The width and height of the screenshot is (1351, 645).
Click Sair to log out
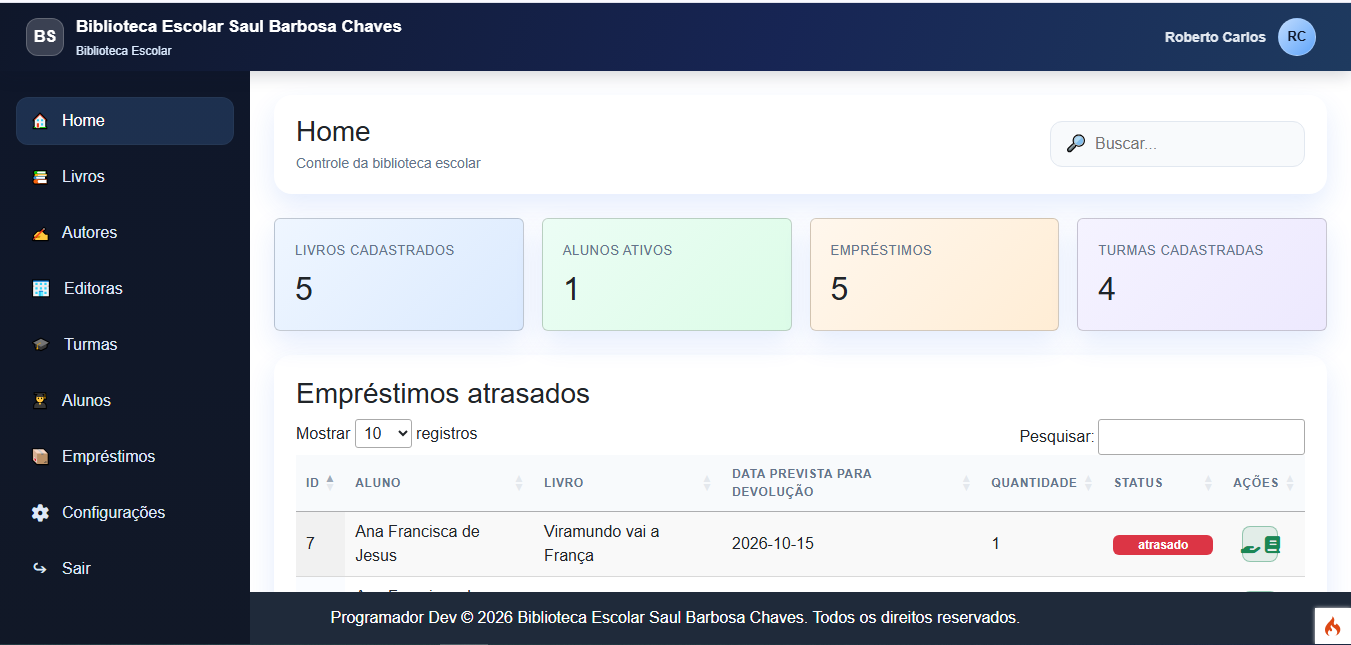click(x=125, y=569)
